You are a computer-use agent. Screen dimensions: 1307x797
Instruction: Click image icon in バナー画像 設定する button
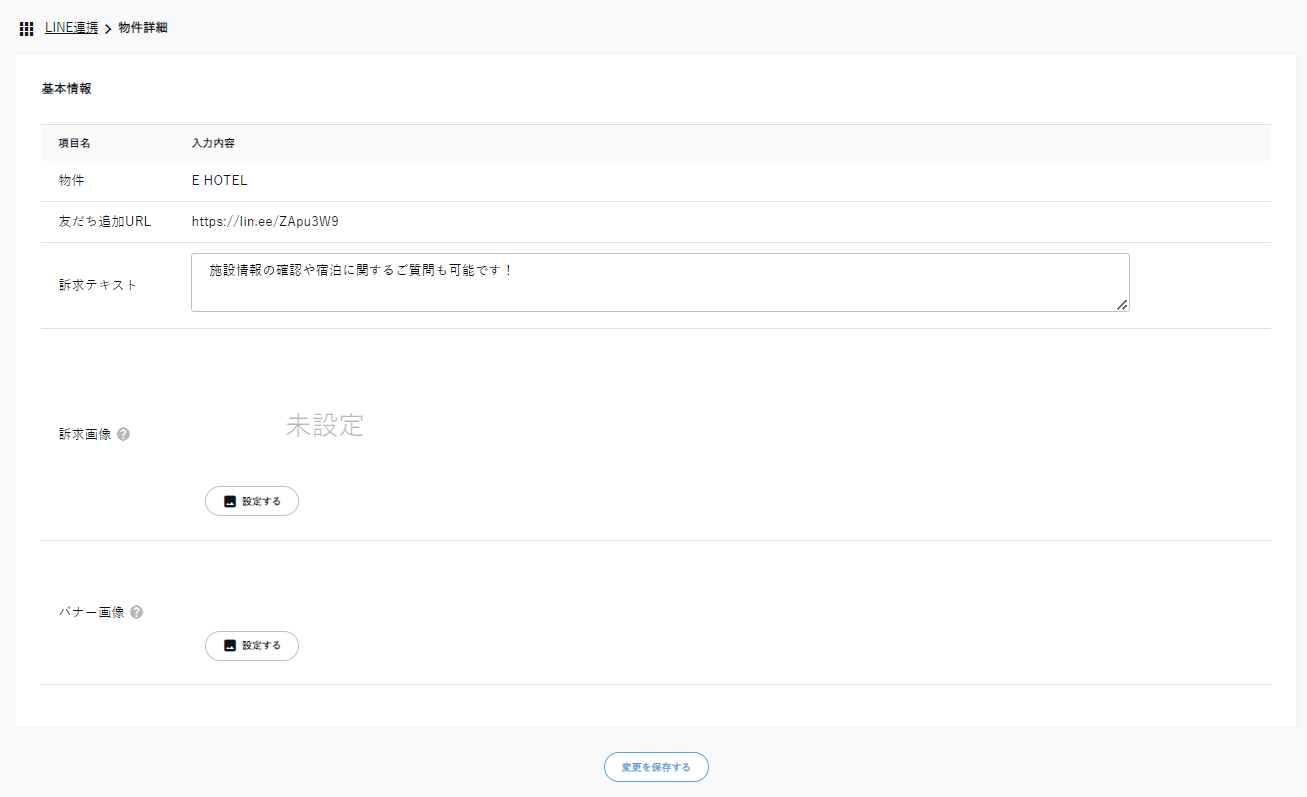(229, 646)
